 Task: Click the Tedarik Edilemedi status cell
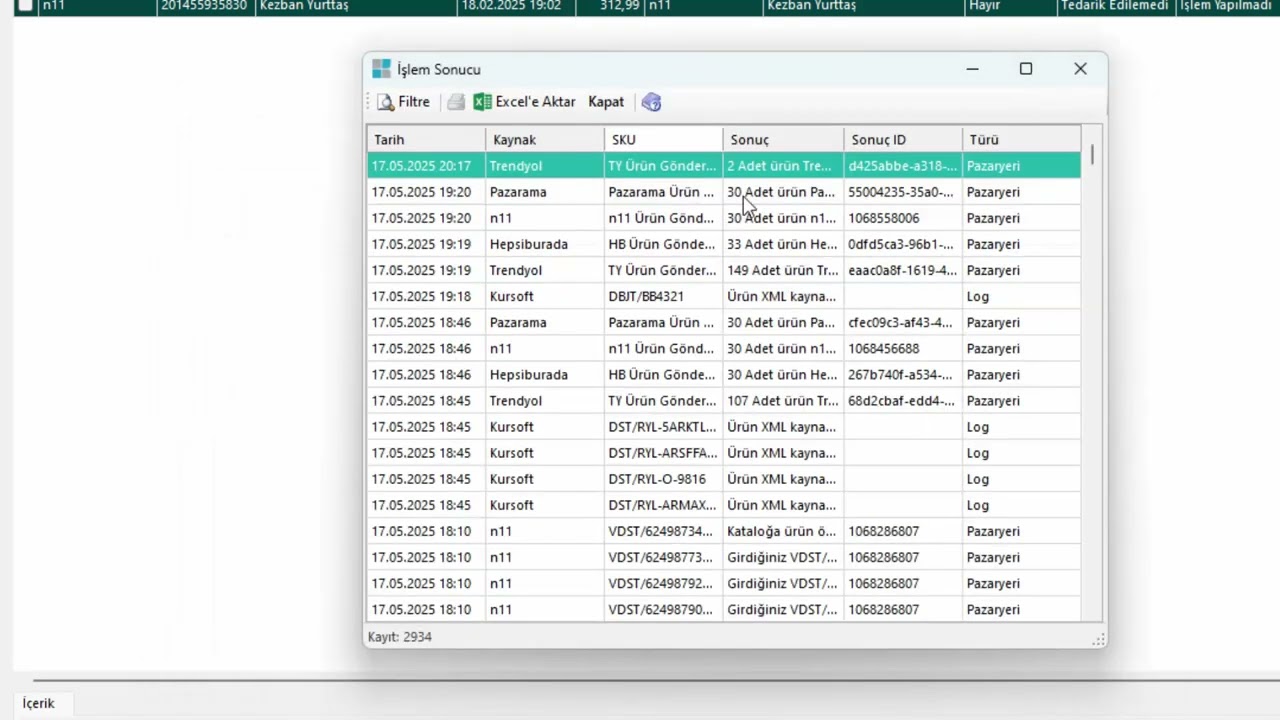(1114, 6)
